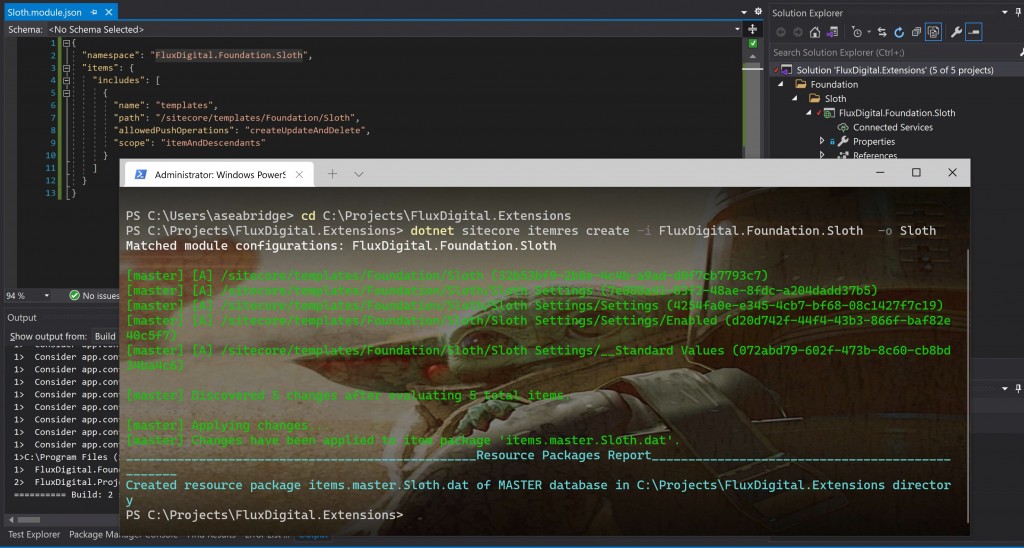Open terminal profile dropdown chevron
This screenshot has width=1024, height=548.
click(x=359, y=174)
